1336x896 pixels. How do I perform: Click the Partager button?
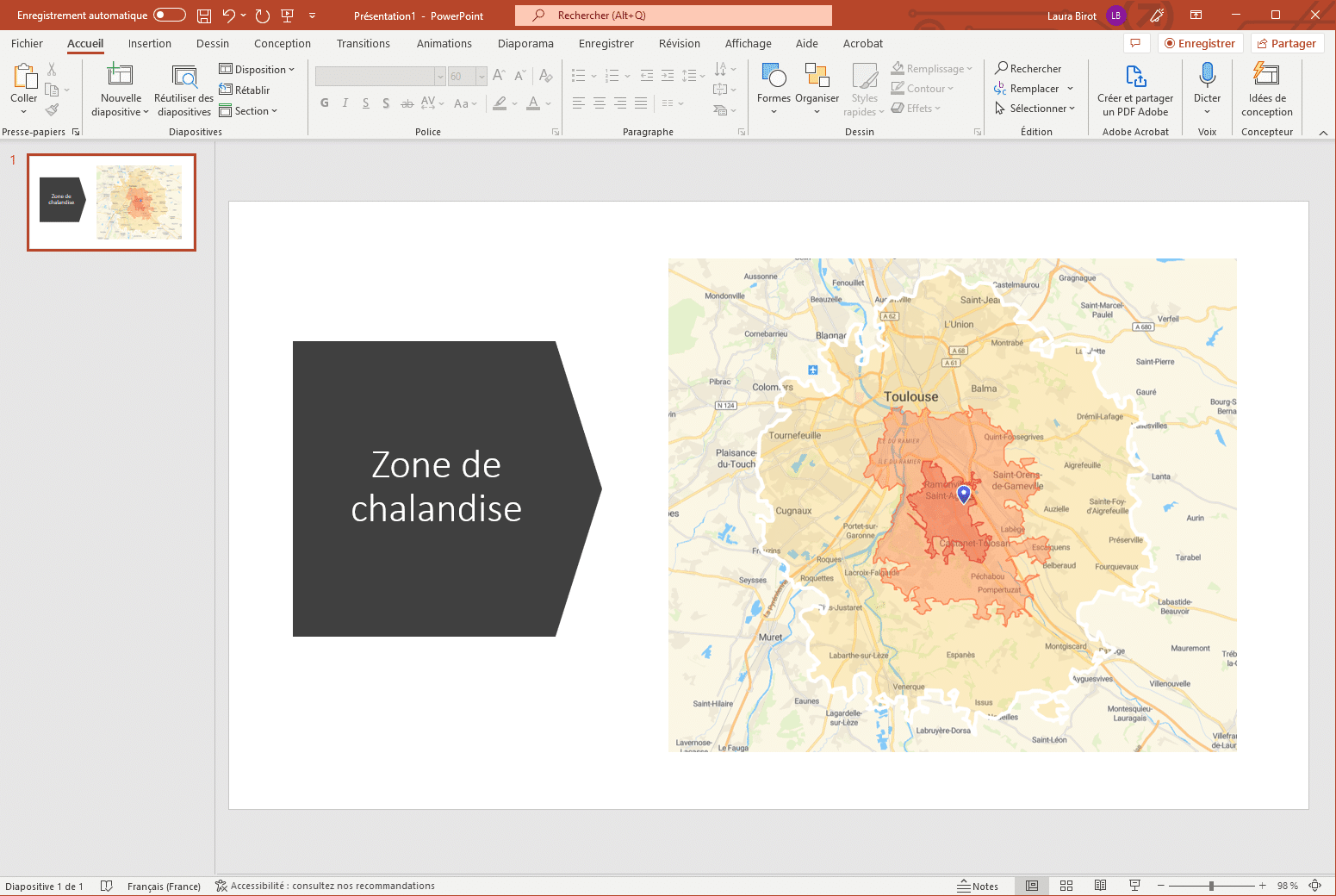click(x=1287, y=43)
